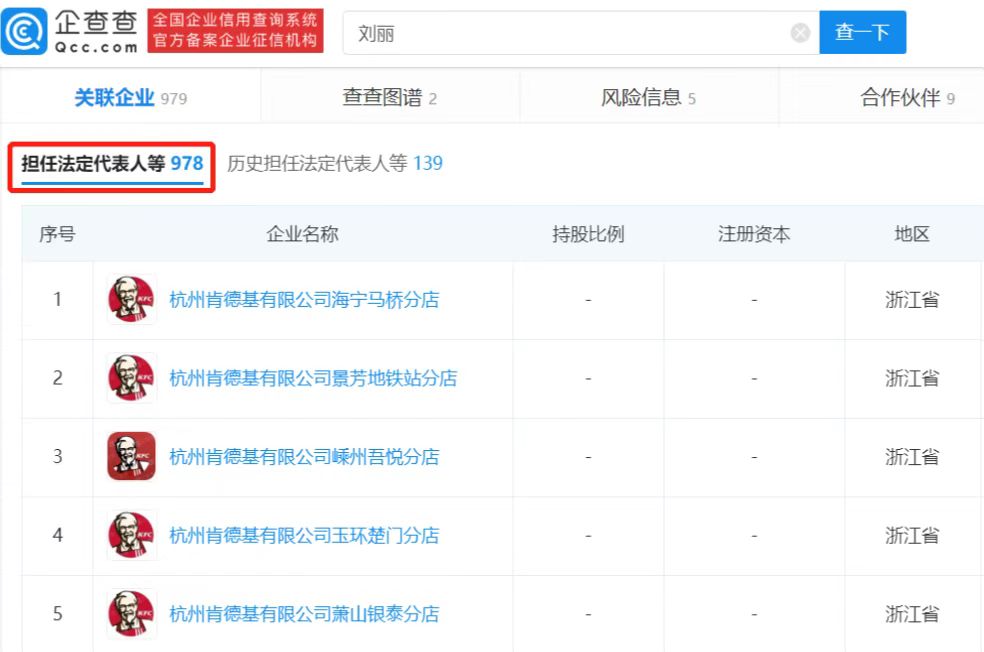This screenshot has height=652, width=984.
Task: Click the 查一下 search button
Action: (862, 32)
